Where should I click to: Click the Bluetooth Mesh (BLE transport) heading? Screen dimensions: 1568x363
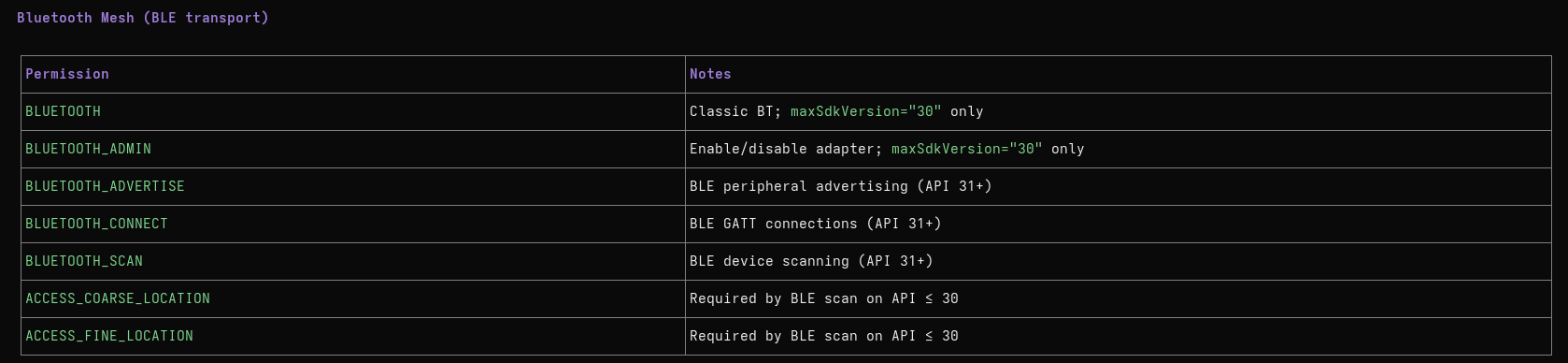point(143,18)
